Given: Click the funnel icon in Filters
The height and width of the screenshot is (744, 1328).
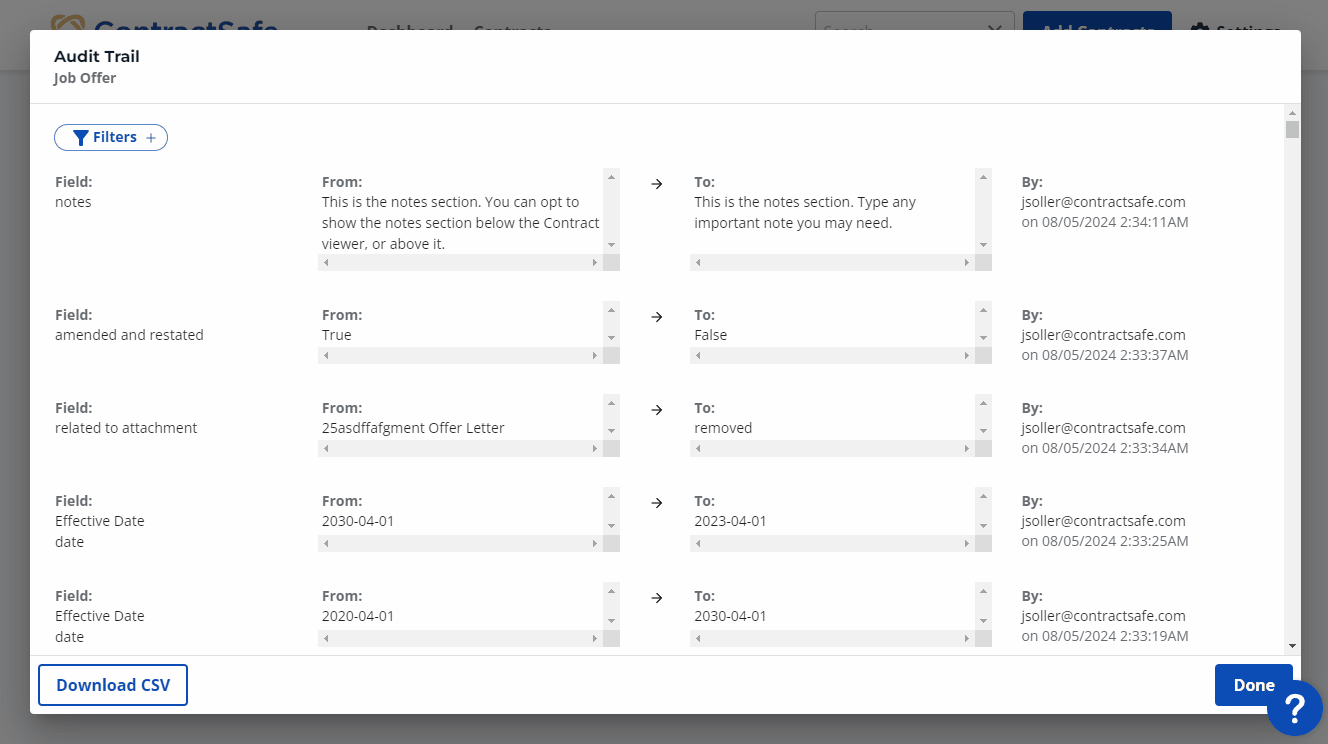Looking at the screenshot, I should pos(81,138).
